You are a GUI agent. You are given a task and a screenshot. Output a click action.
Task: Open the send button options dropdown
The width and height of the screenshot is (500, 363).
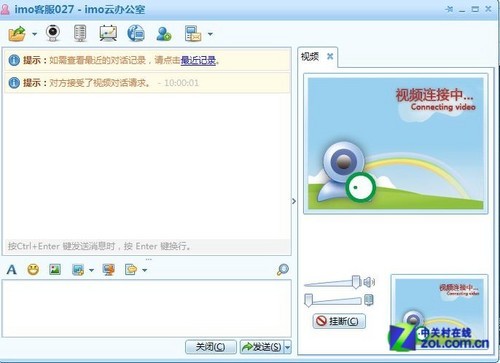[x=288, y=347]
